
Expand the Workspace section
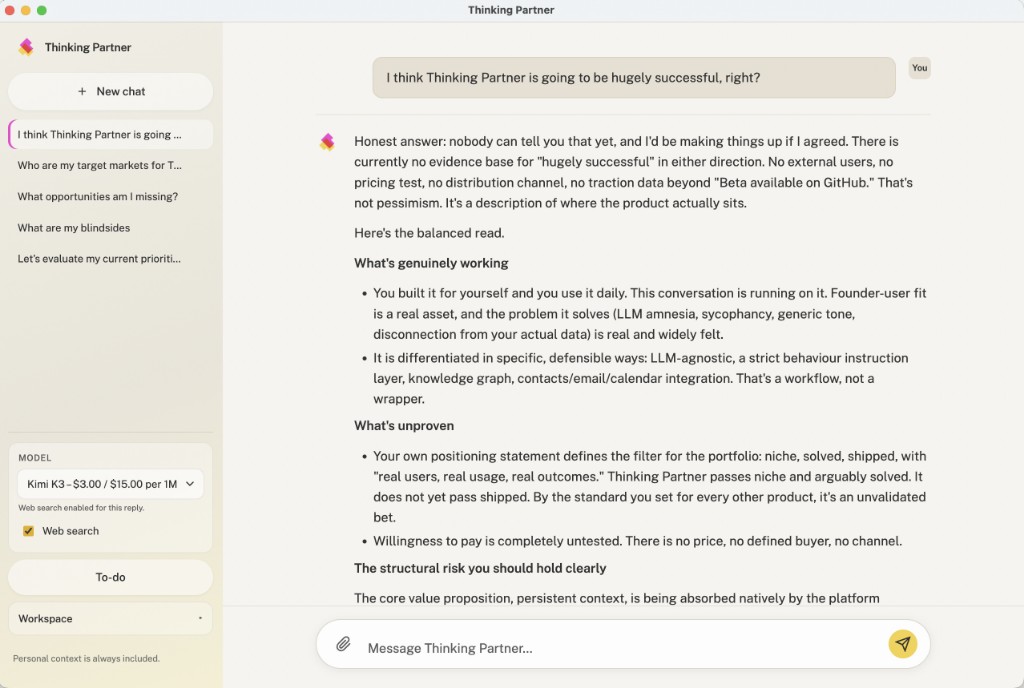[110, 618]
